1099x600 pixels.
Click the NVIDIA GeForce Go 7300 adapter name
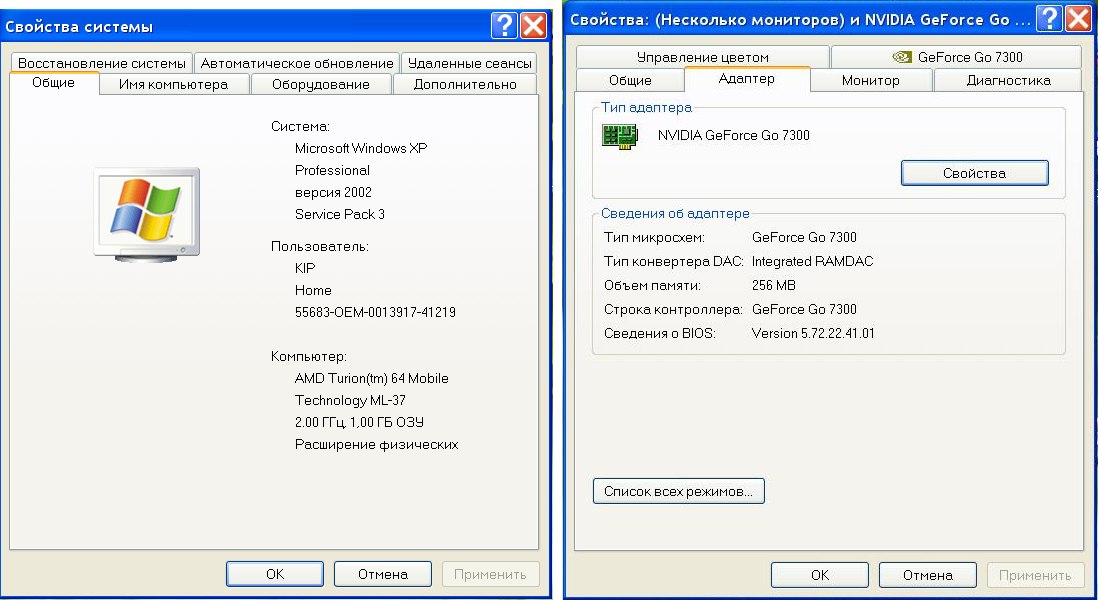point(734,135)
